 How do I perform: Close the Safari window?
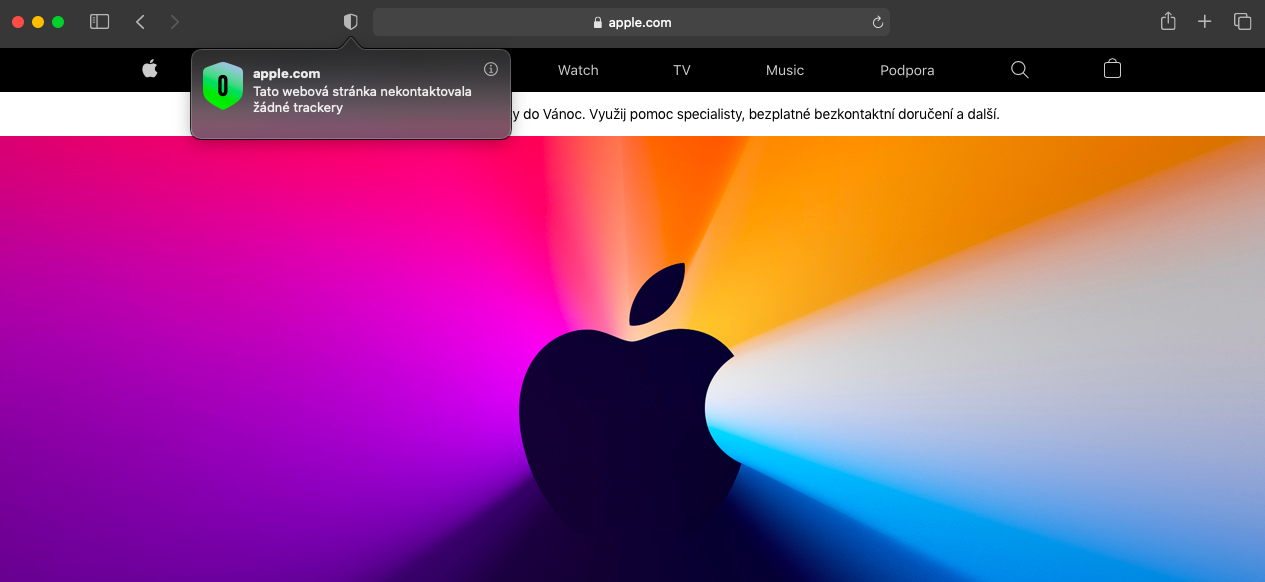pos(18,22)
